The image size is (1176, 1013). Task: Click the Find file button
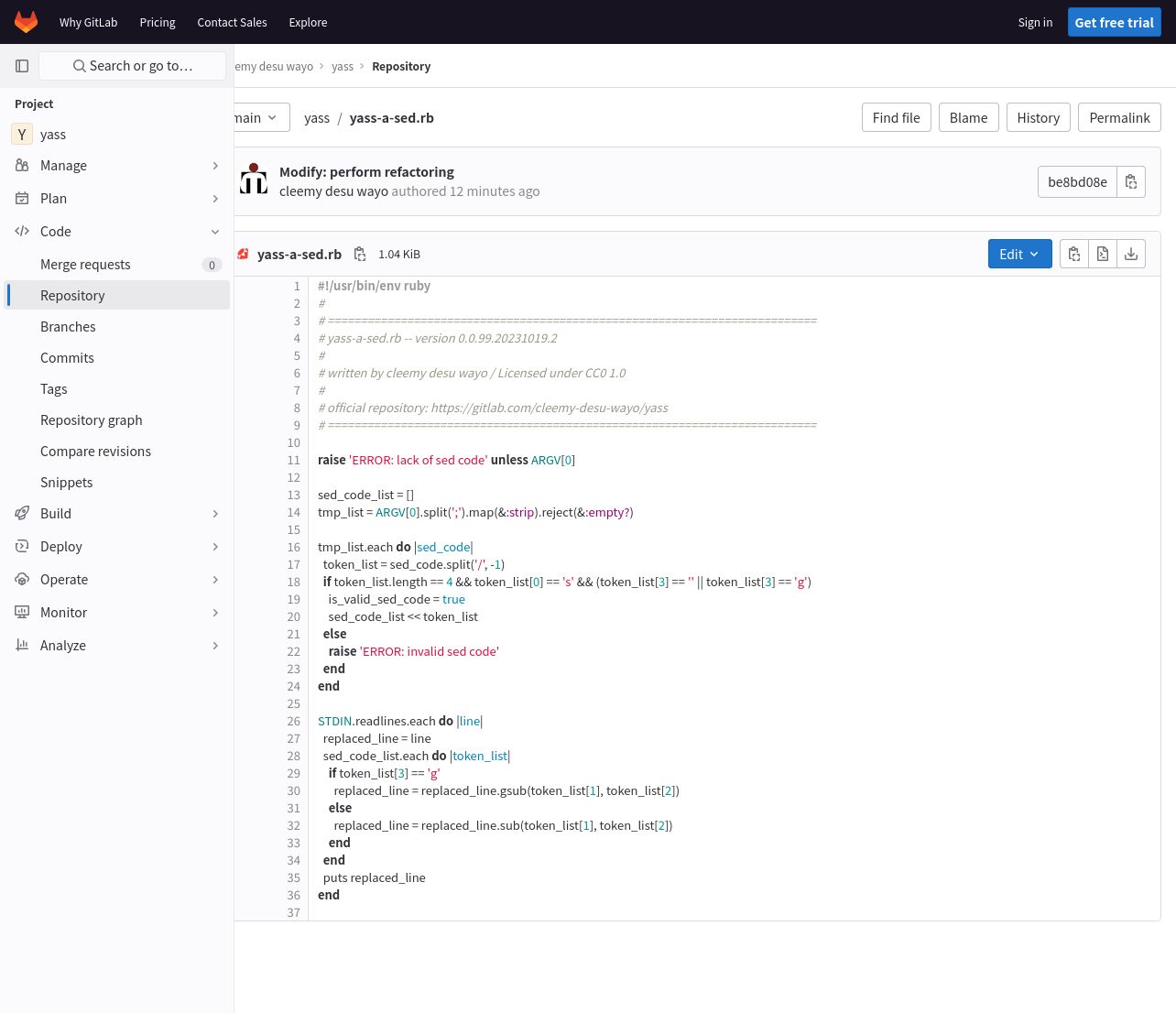(896, 117)
